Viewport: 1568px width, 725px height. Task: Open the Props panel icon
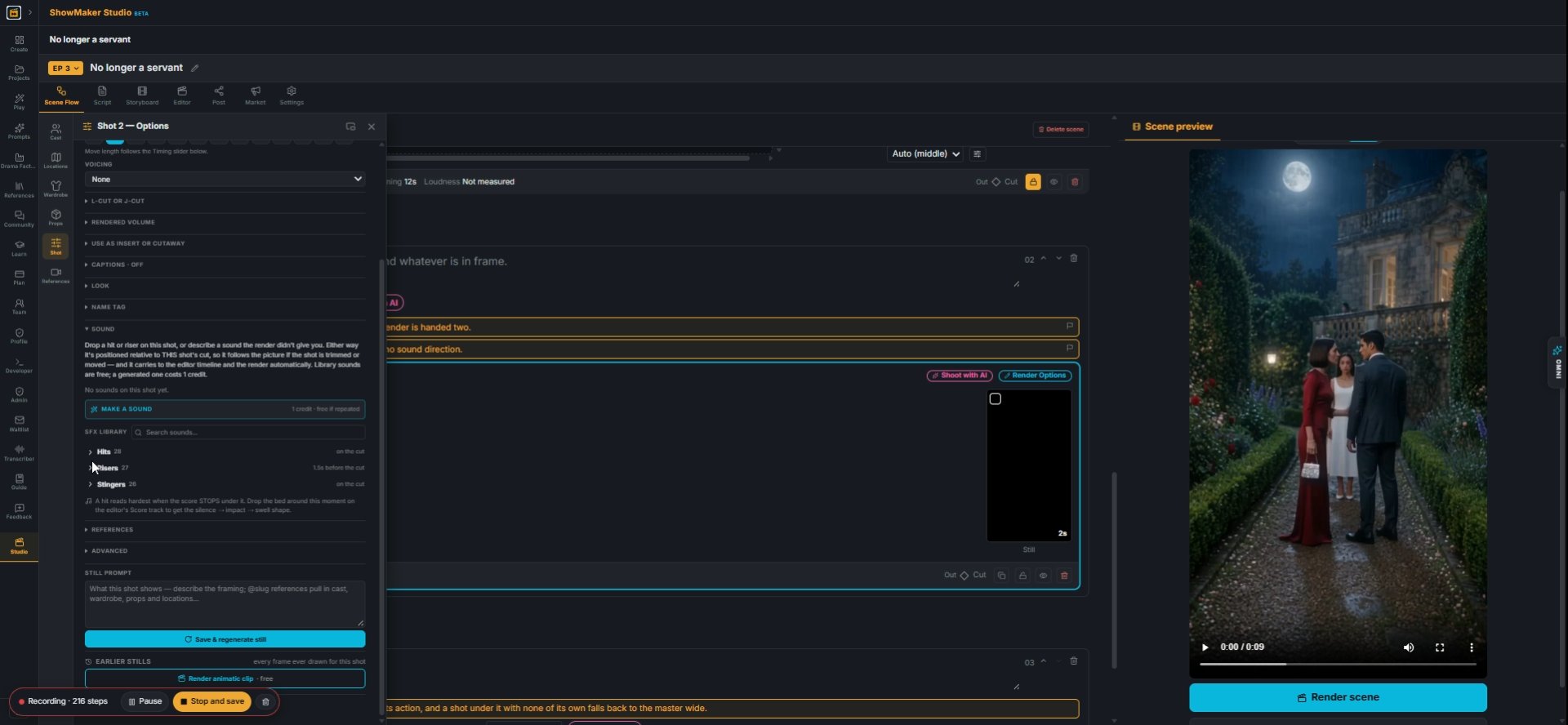56,217
